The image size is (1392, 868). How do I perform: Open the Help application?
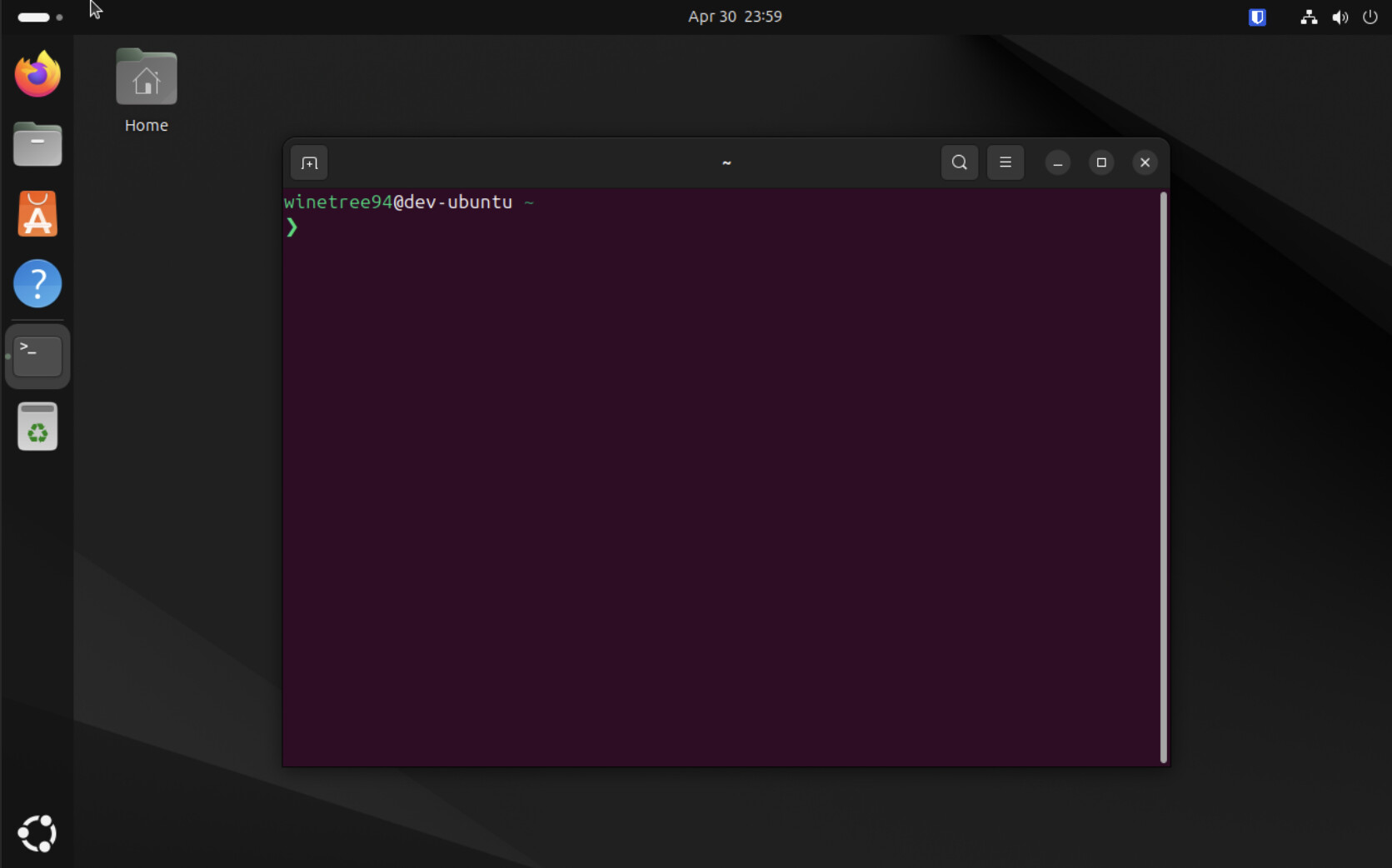pyautogui.click(x=37, y=284)
